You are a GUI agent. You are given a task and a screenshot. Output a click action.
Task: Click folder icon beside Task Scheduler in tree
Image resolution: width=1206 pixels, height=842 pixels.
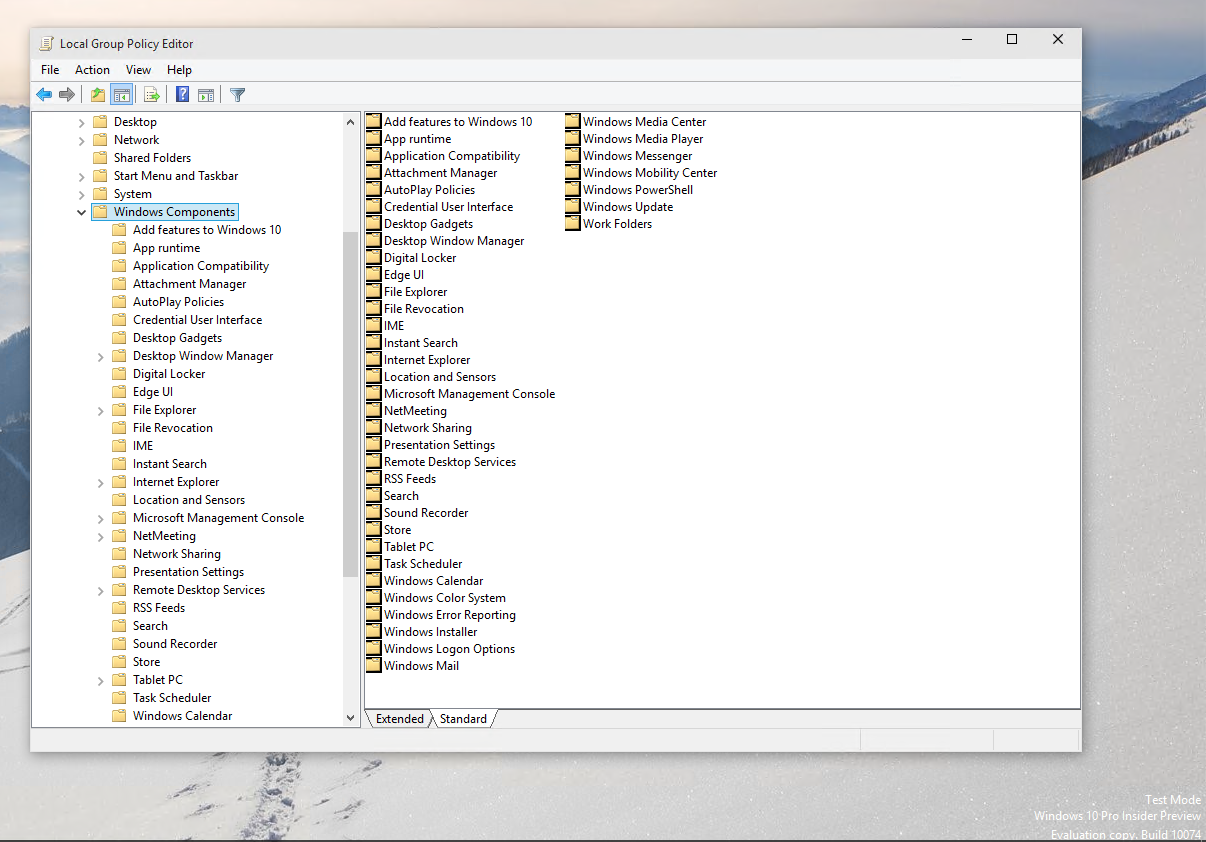[119, 698]
